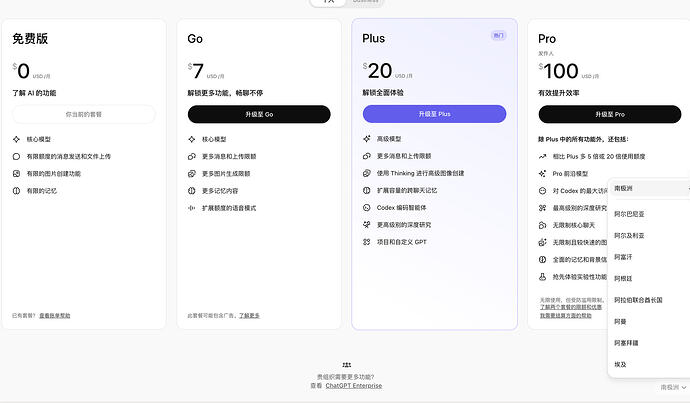Click the icon beside 使用 Thinking 进行高级图像创建
Screen dimensions: 690x403
tap(367, 173)
